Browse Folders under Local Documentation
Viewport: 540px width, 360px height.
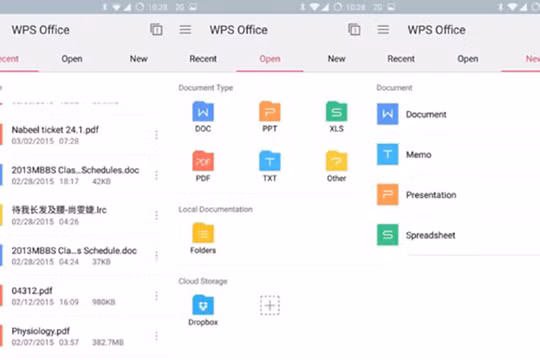click(203, 238)
